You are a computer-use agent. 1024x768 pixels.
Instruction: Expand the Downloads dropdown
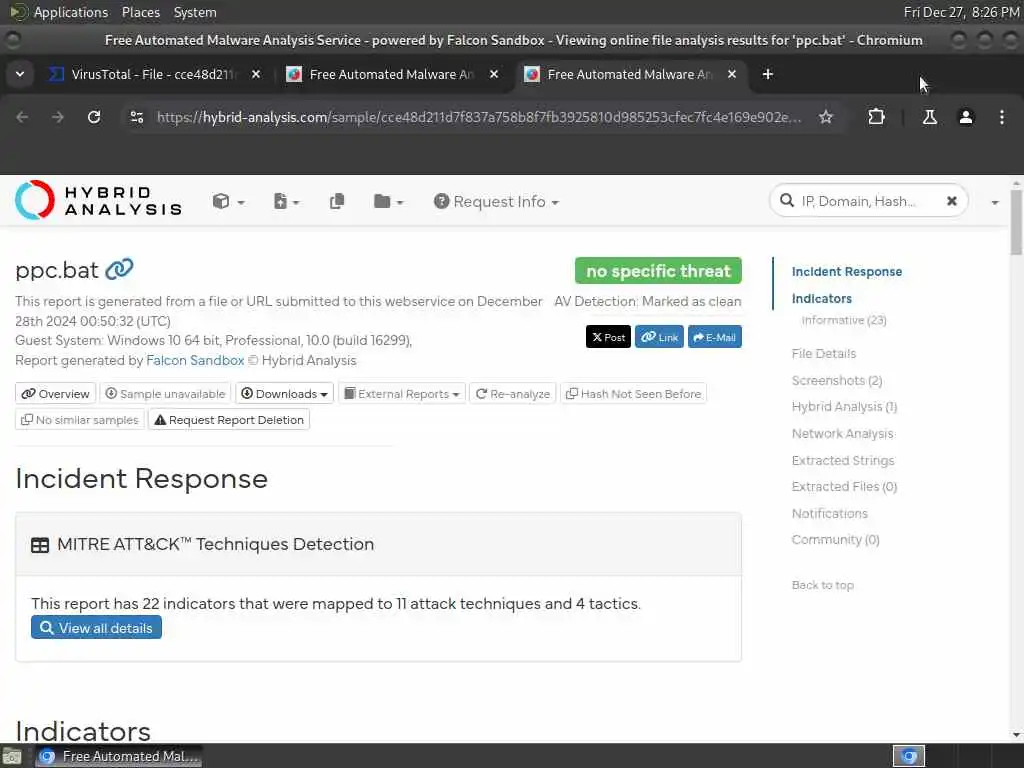click(x=284, y=394)
